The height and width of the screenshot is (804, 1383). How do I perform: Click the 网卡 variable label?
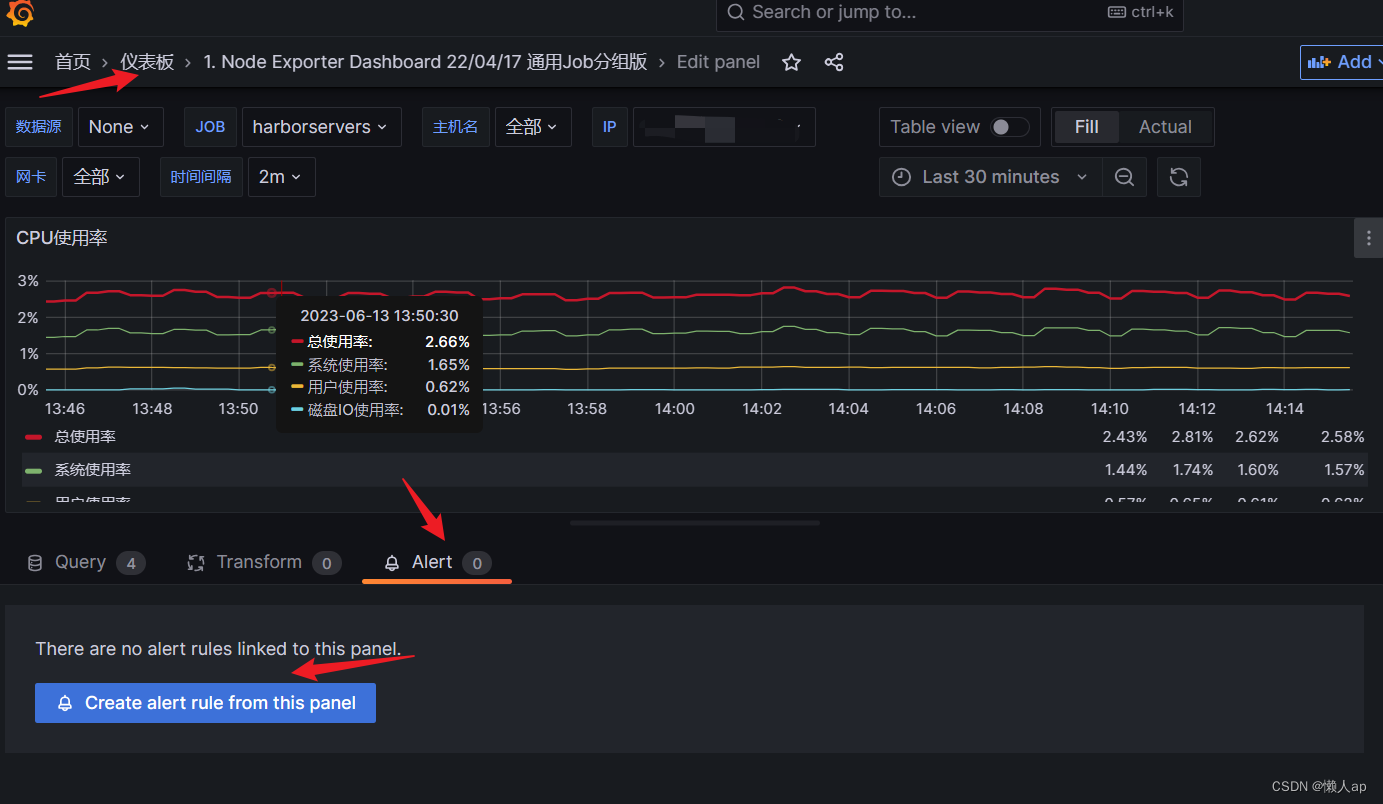coord(31,177)
